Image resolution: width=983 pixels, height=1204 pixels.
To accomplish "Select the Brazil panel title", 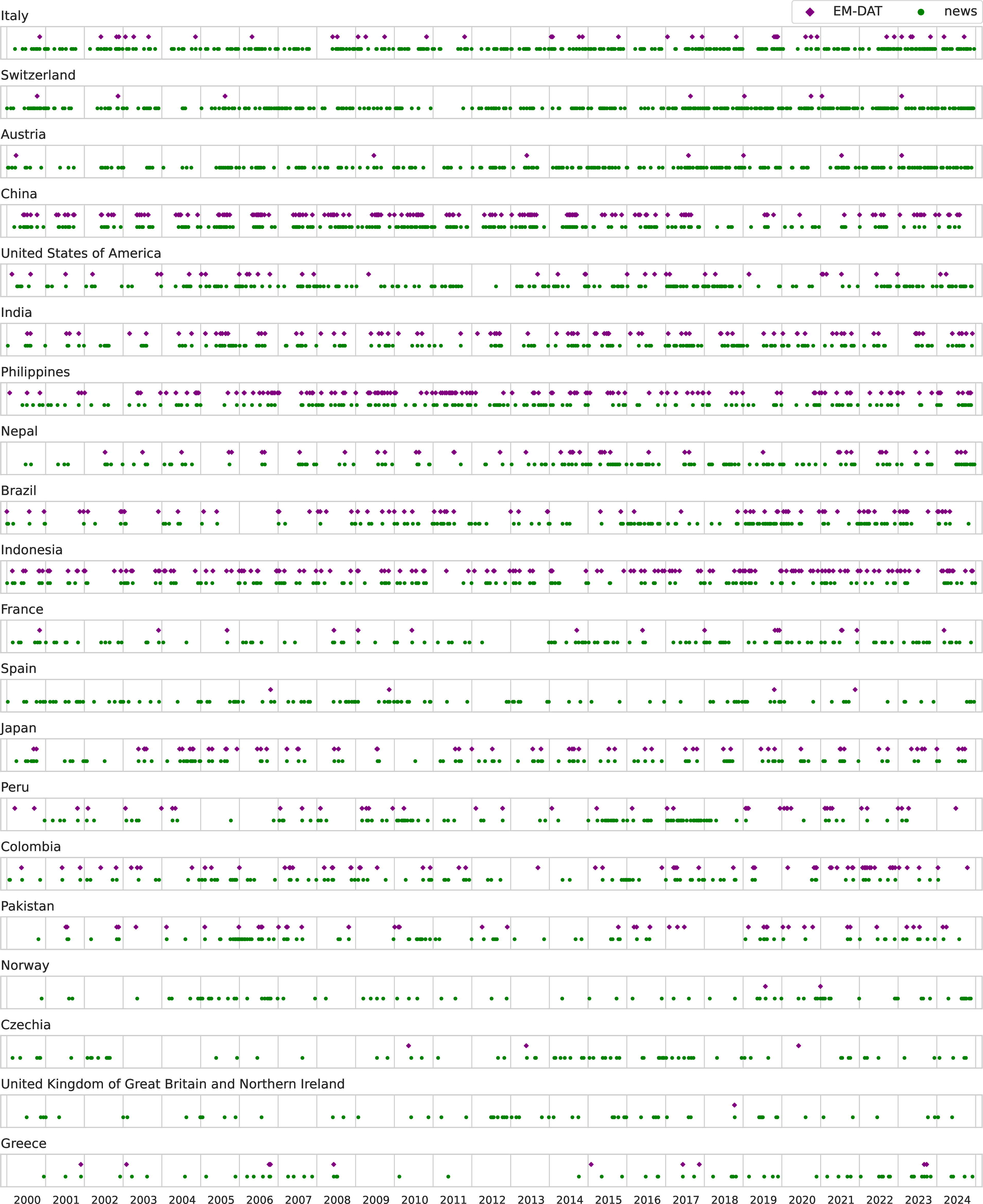I will (x=19, y=490).
